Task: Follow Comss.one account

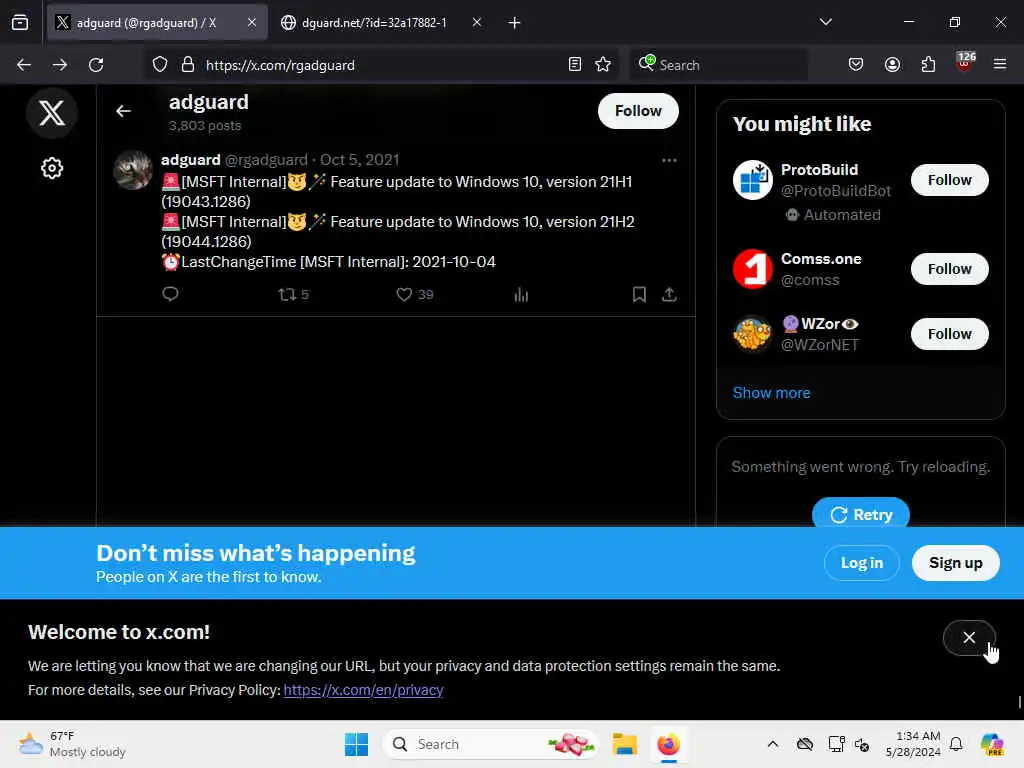Action: (x=950, y=269)
